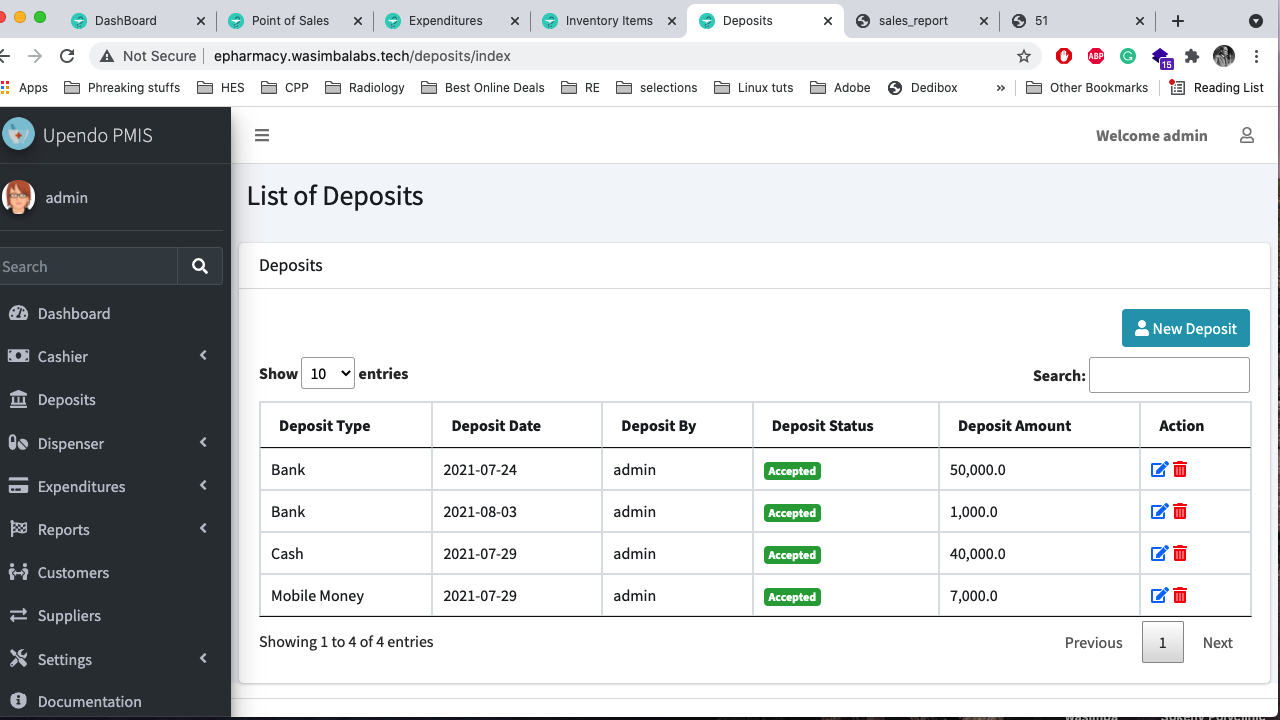Click Next in the pagination controls
1280x720 pixels.
coord(1217,643)
